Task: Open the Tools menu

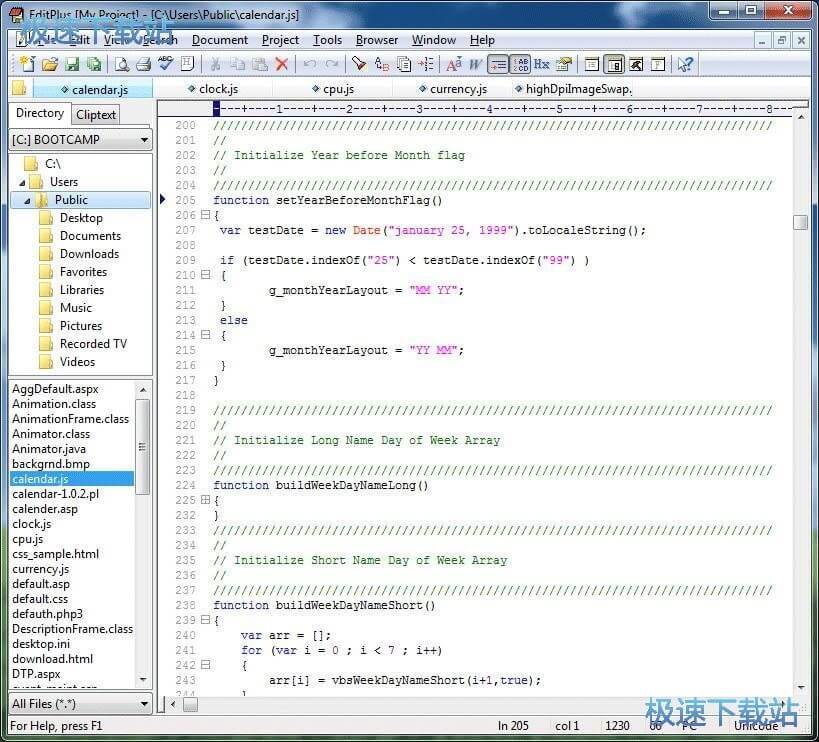Action: (327, 40)
